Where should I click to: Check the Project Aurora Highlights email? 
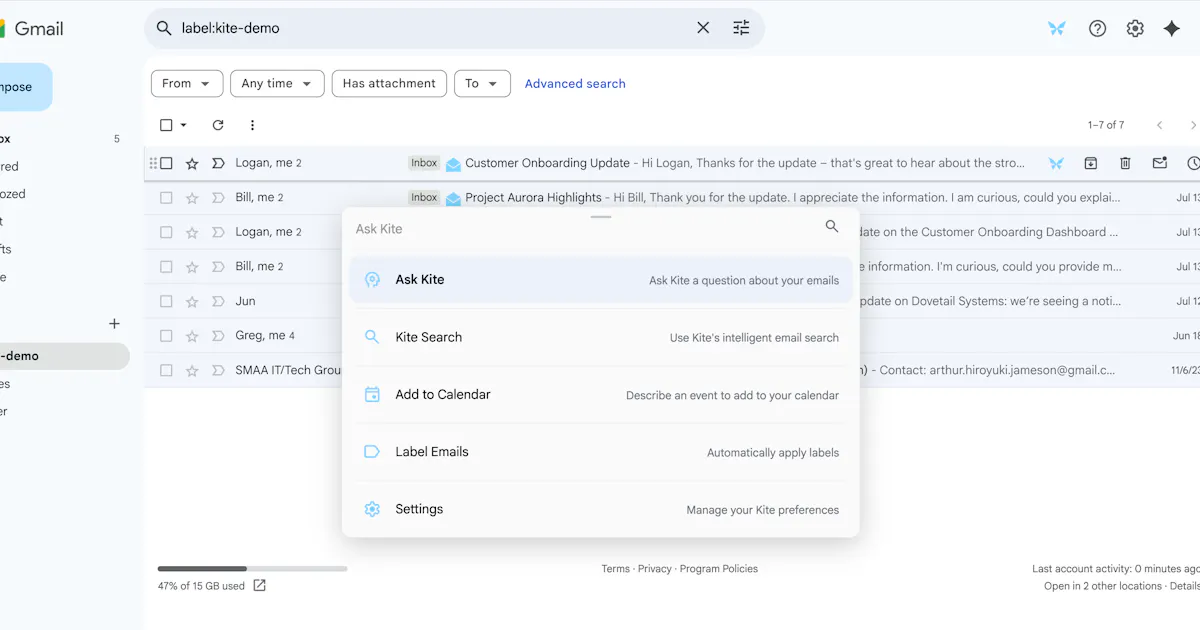166,198
